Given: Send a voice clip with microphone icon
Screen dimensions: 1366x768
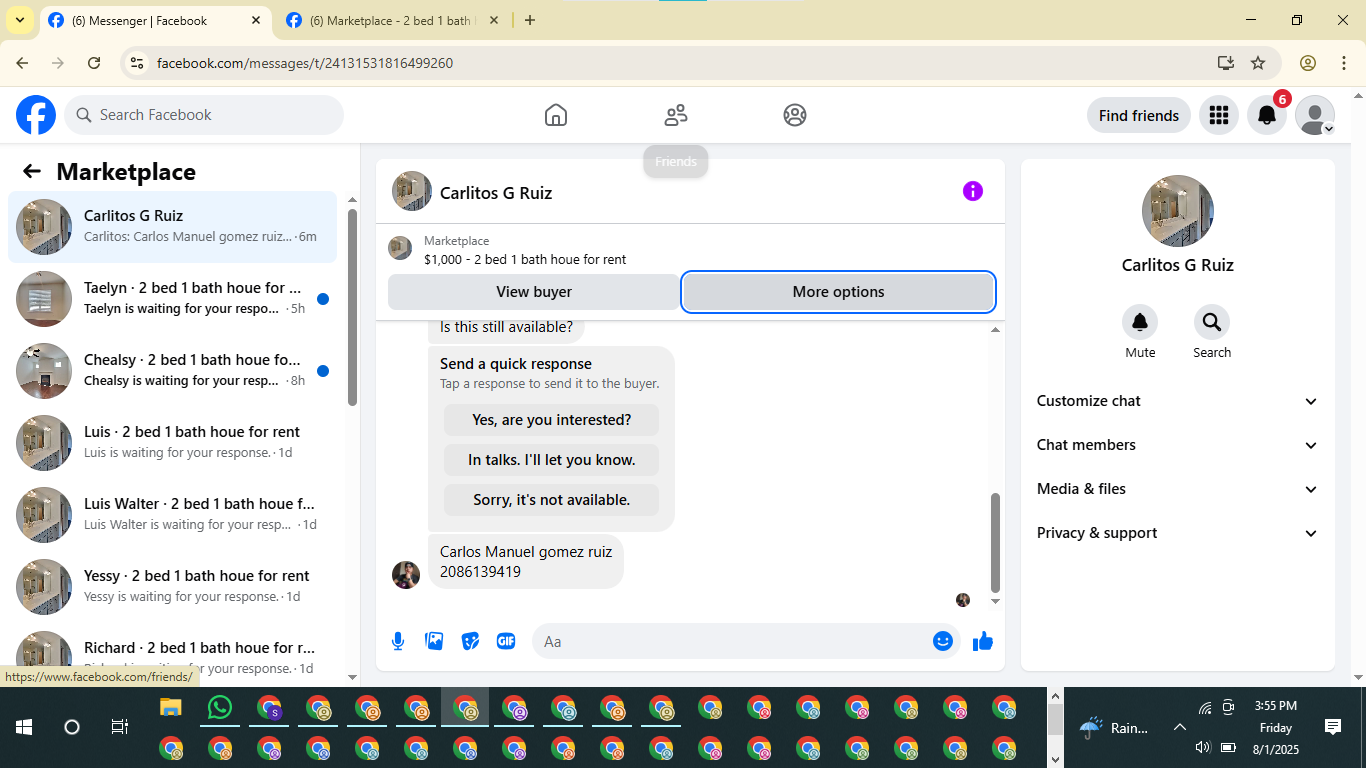Looking at the screenshot, I should click(398, 641).
